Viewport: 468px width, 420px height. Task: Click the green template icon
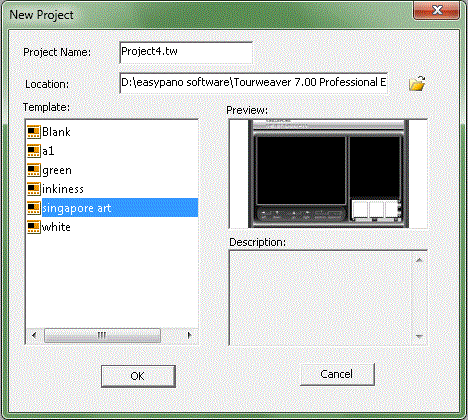point(34,170)
